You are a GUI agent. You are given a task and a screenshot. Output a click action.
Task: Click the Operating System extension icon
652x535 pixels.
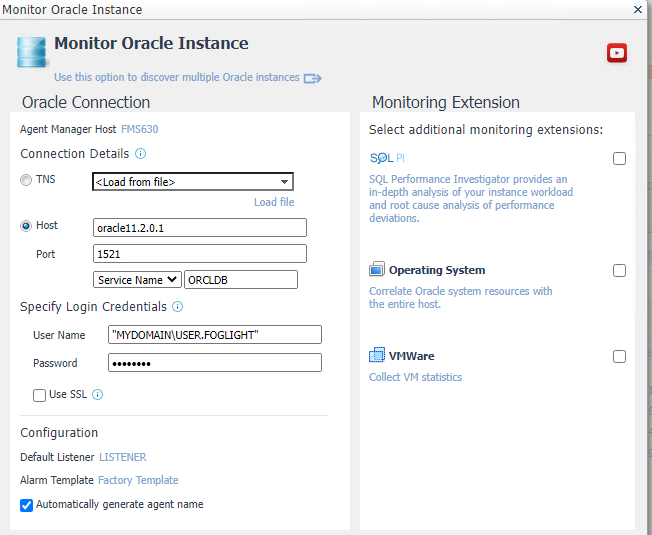click(377, 270)
